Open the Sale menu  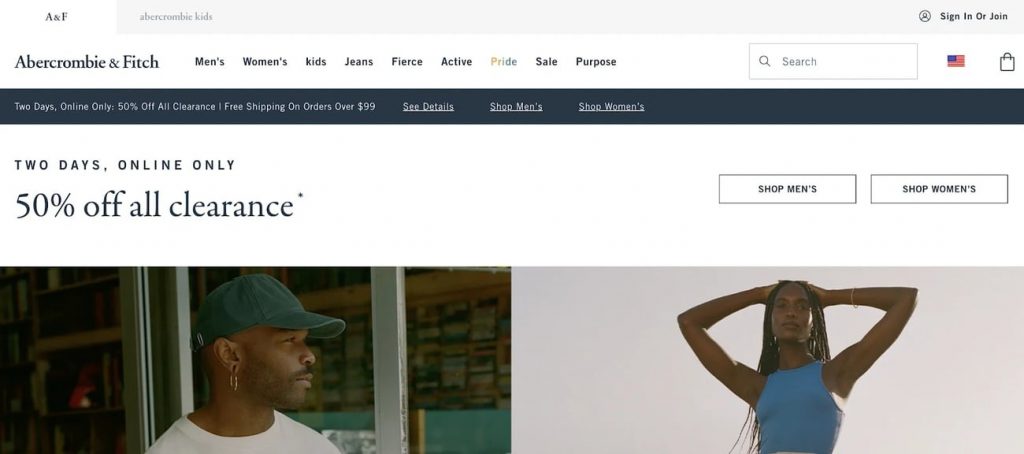tap(546, 61)
